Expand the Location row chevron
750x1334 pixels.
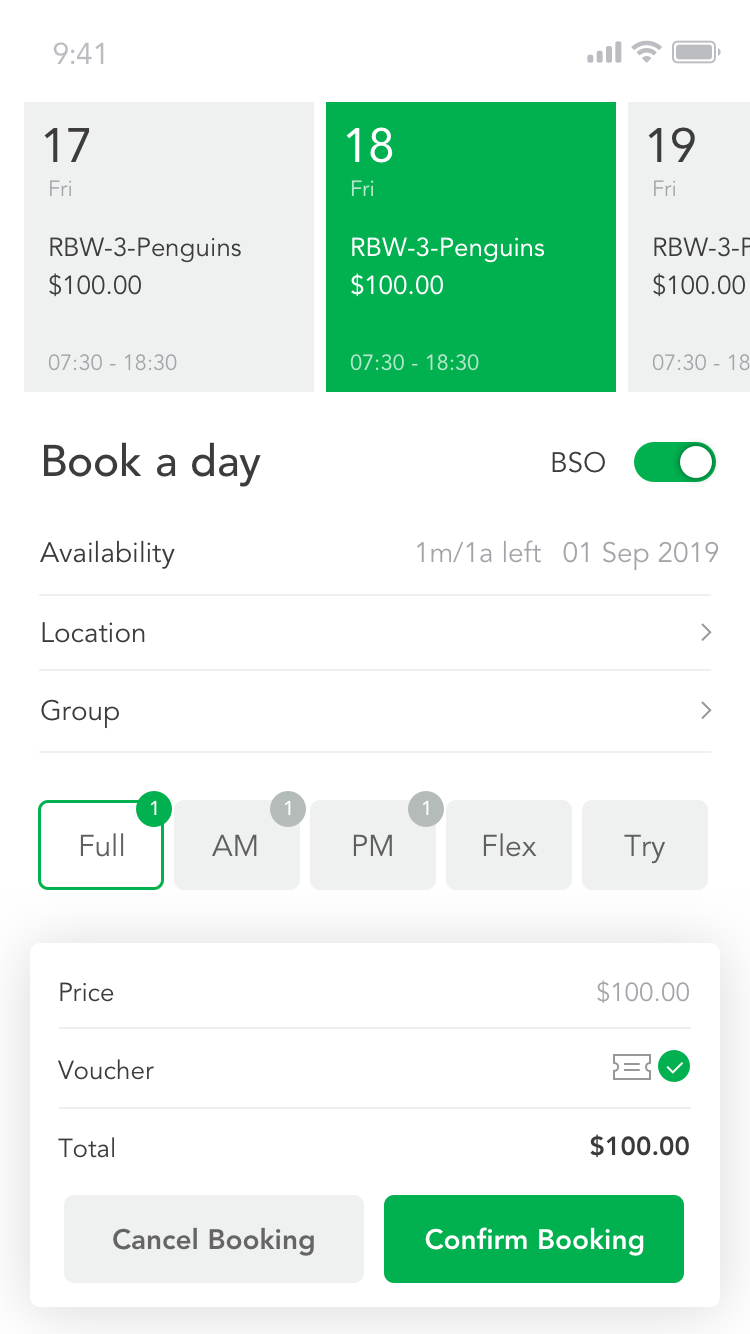point(706,632)
